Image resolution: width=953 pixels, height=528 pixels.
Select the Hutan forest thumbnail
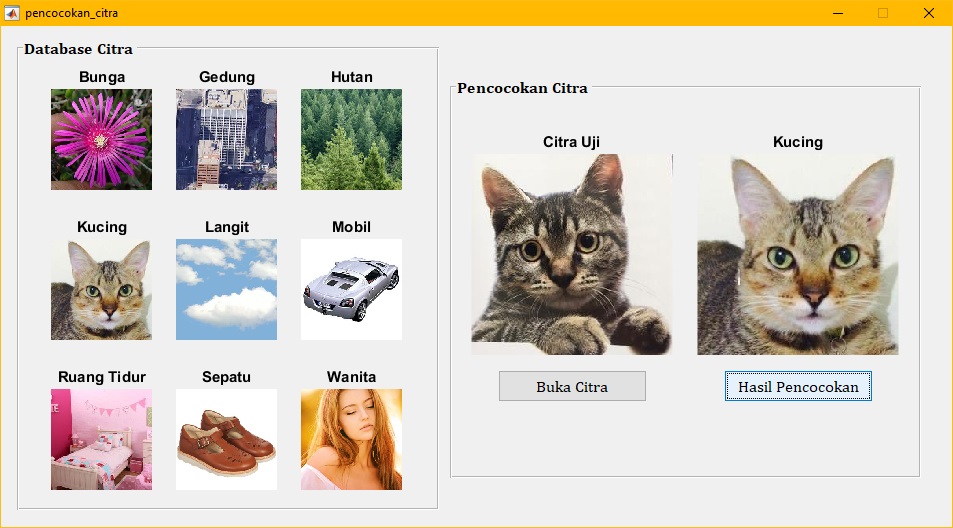point(351,140)
